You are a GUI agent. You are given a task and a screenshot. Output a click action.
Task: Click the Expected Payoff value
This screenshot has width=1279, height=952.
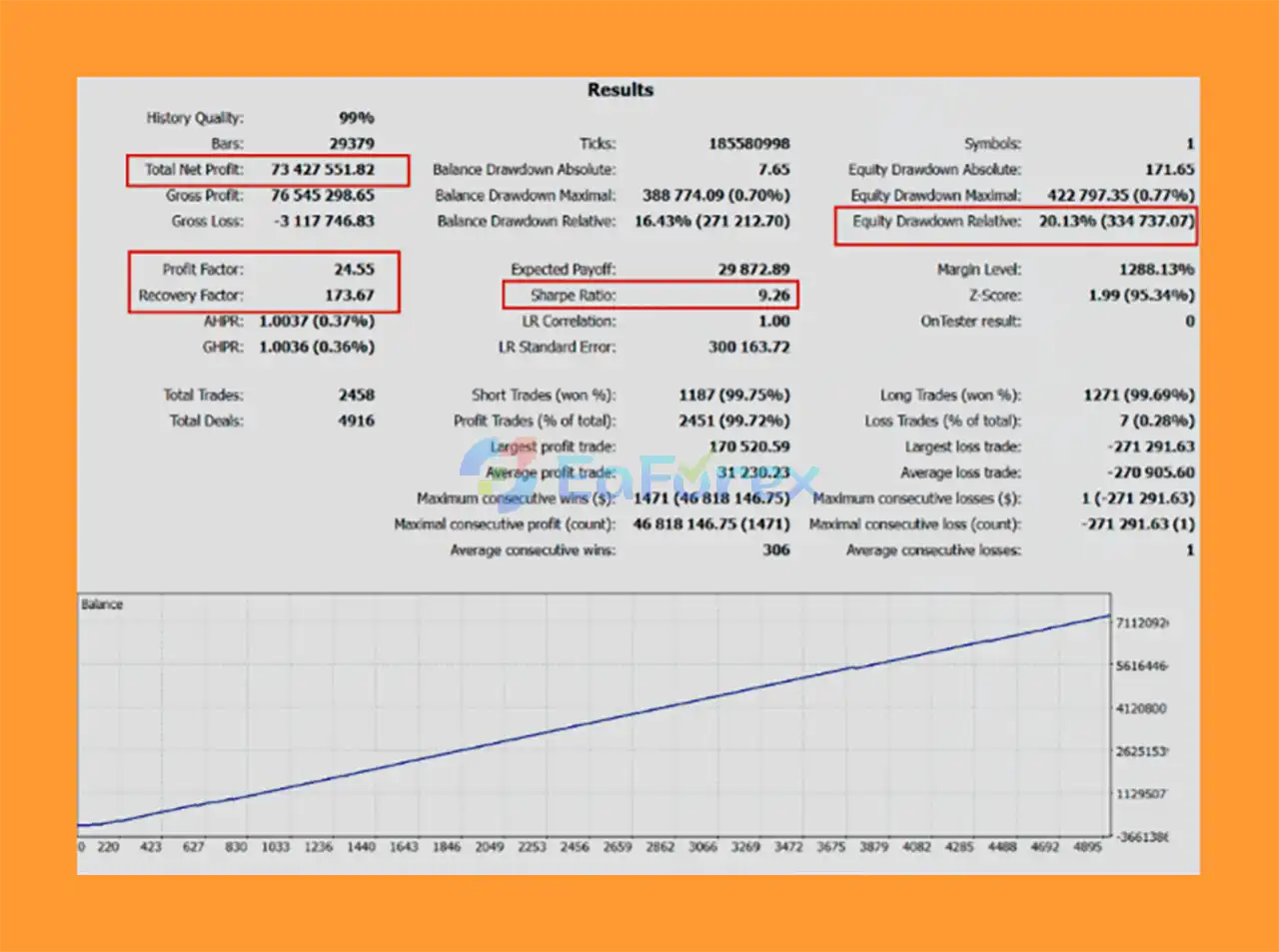tap(752, 270)
